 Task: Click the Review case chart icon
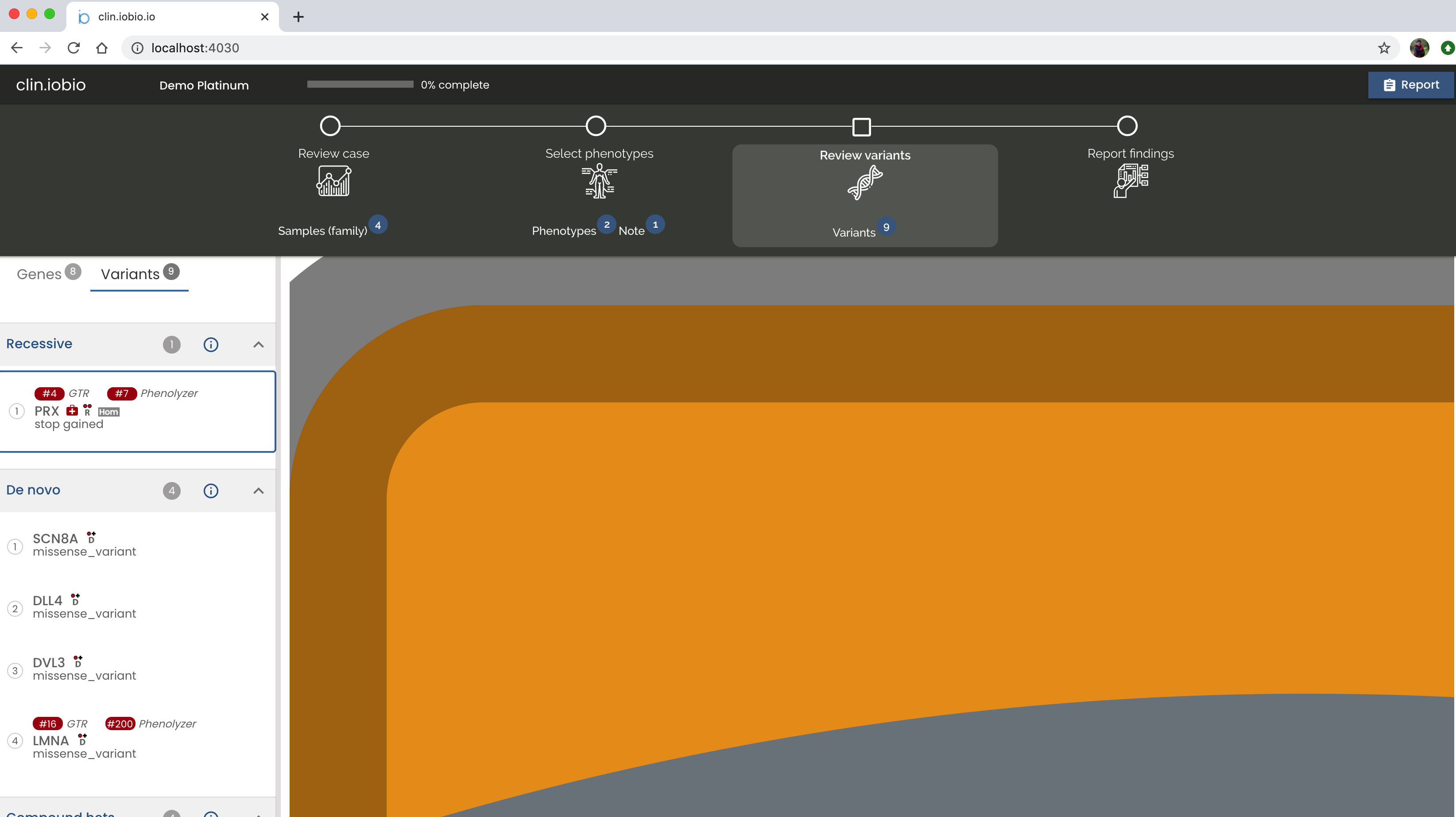tap(333, 181)
